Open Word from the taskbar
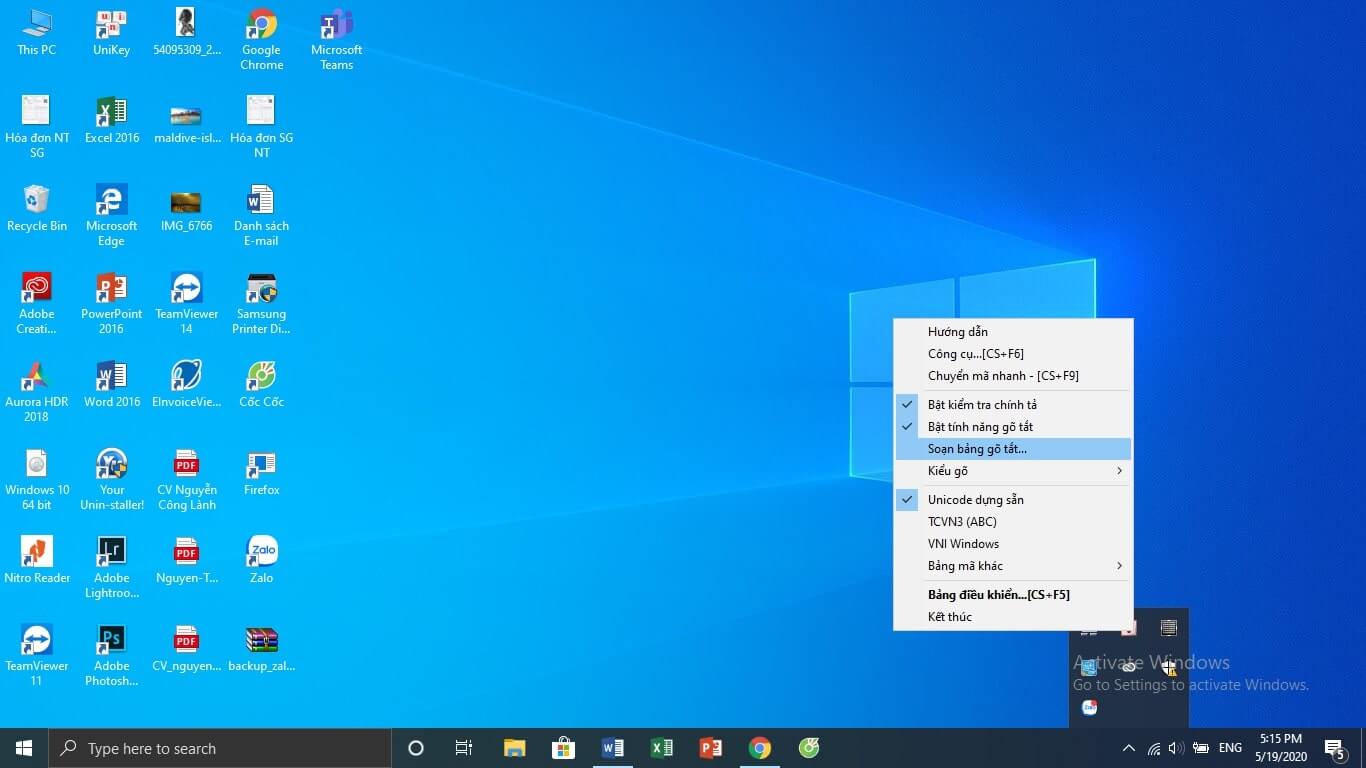Screen dimensions: 1366x768 [x=613, y=748]
